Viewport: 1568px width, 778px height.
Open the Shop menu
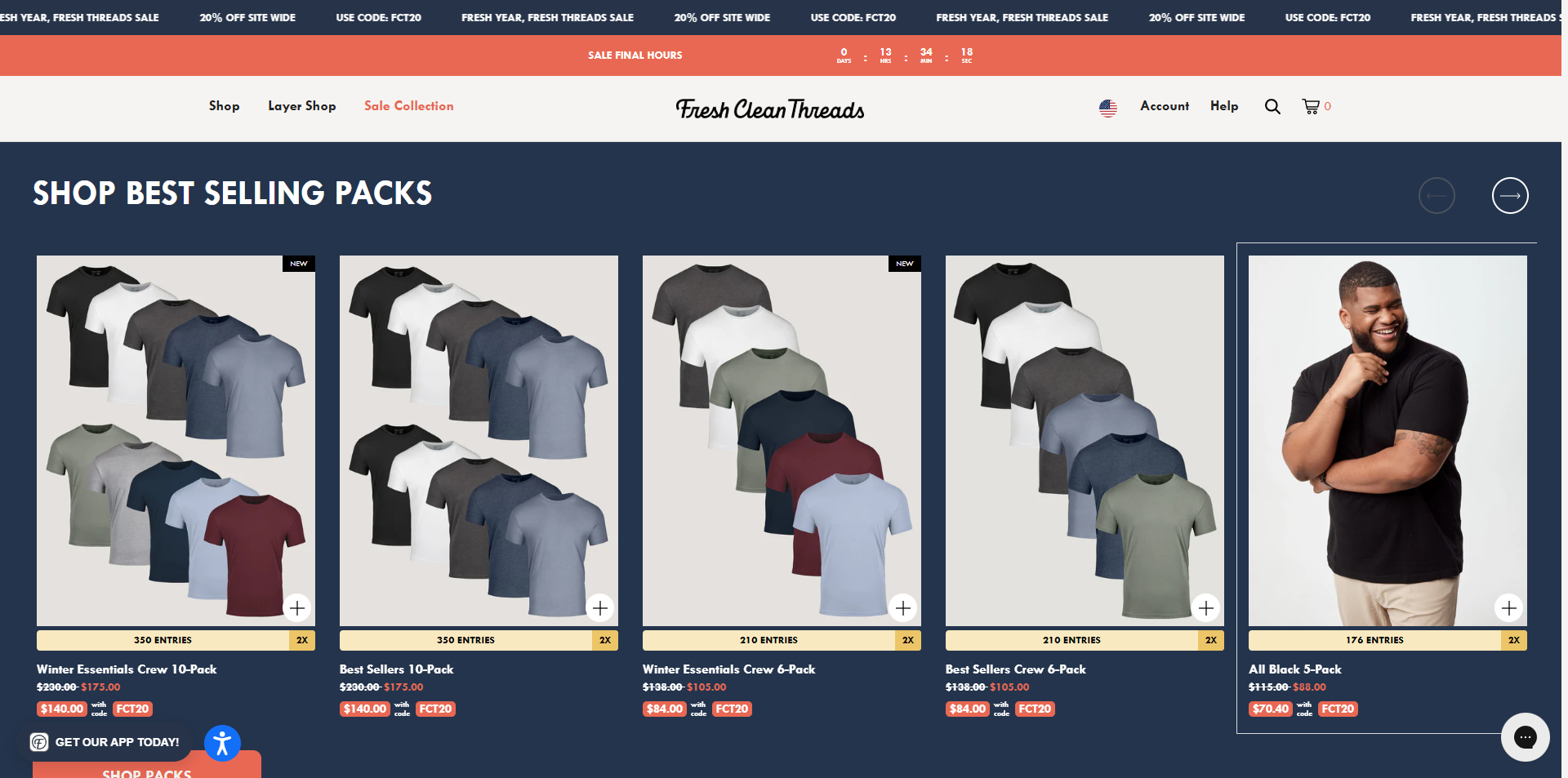pyautogui.click(x=224, y=106)
